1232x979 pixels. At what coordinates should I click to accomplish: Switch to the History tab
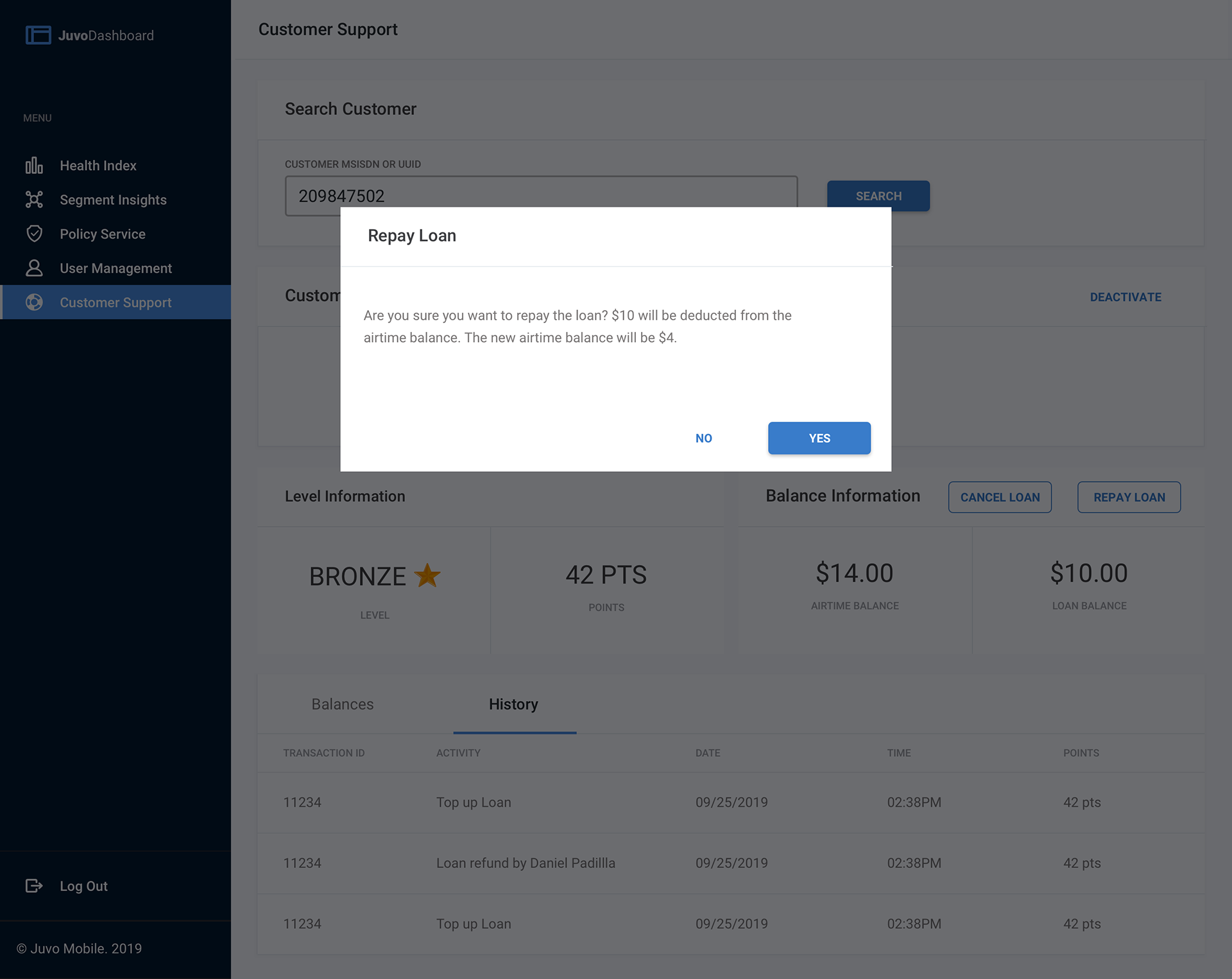tap(514, 704)
